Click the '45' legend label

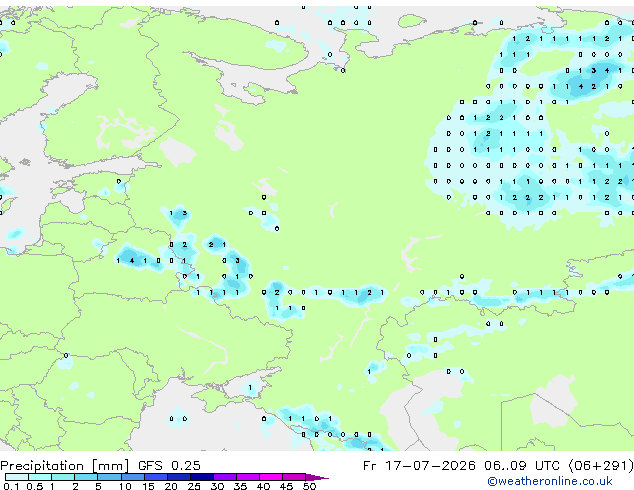[x=287, y=486]
